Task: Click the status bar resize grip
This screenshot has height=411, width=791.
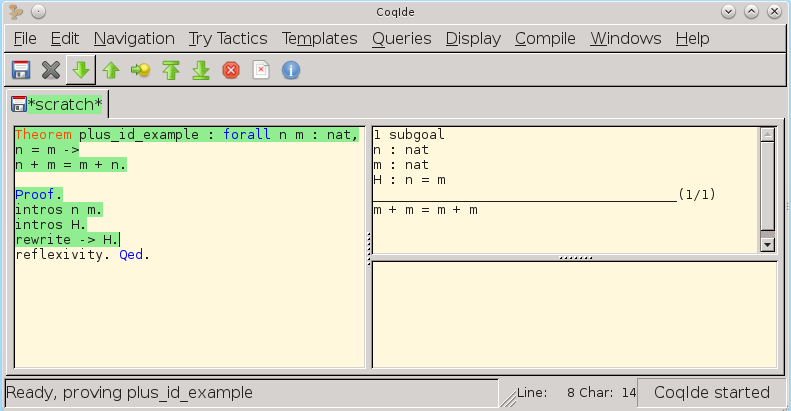Action: (x=508, y=398)
